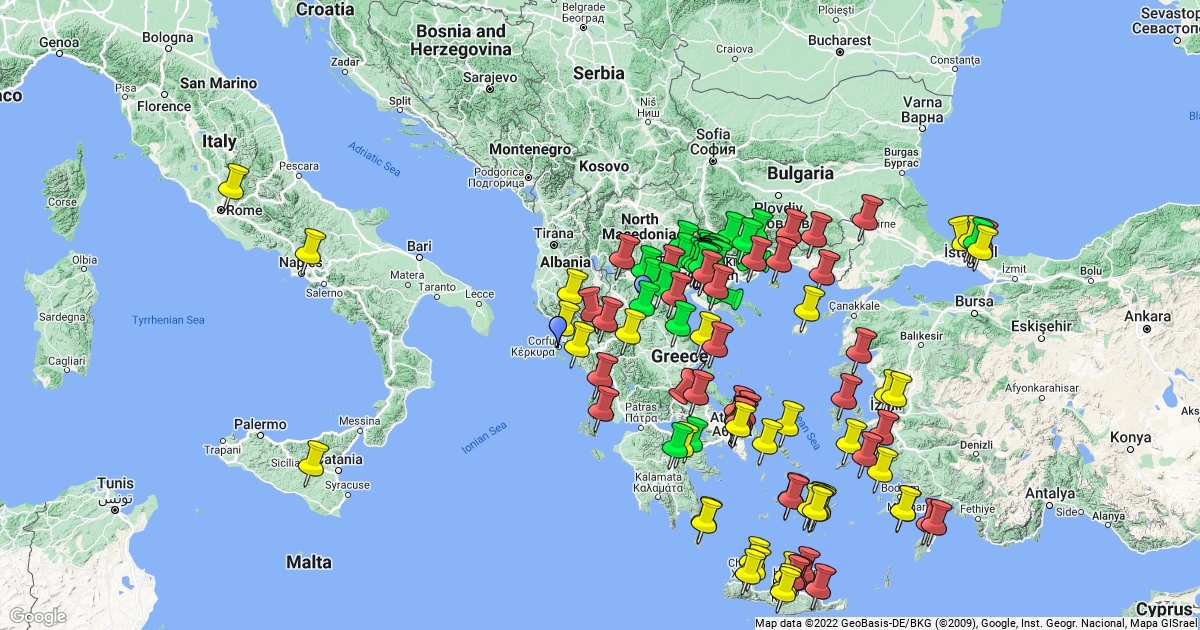The width and height of the screenshot is (1200, 630).
Task: Click the Google logo on the map
Action: [x=38, y=616]
